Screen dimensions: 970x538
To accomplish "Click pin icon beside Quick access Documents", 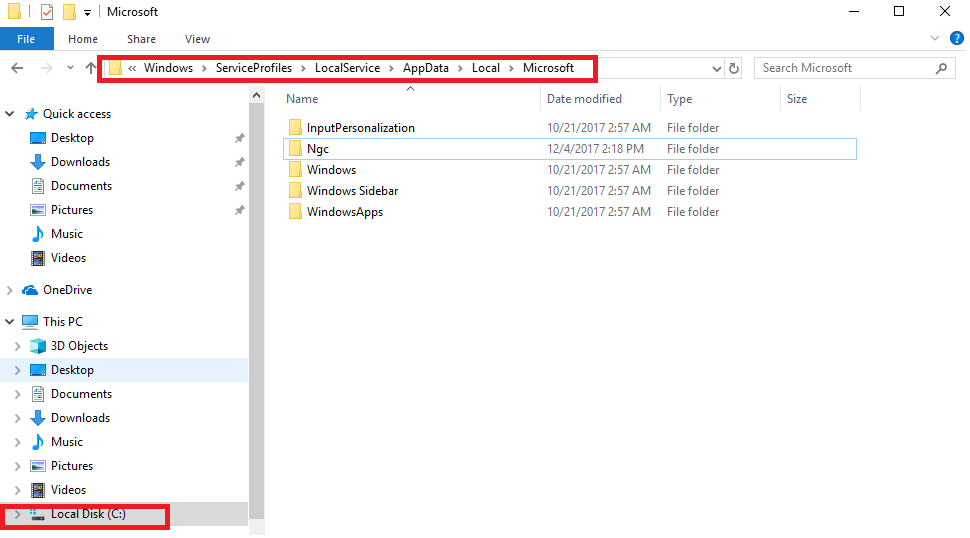I will tap(239, 186).
